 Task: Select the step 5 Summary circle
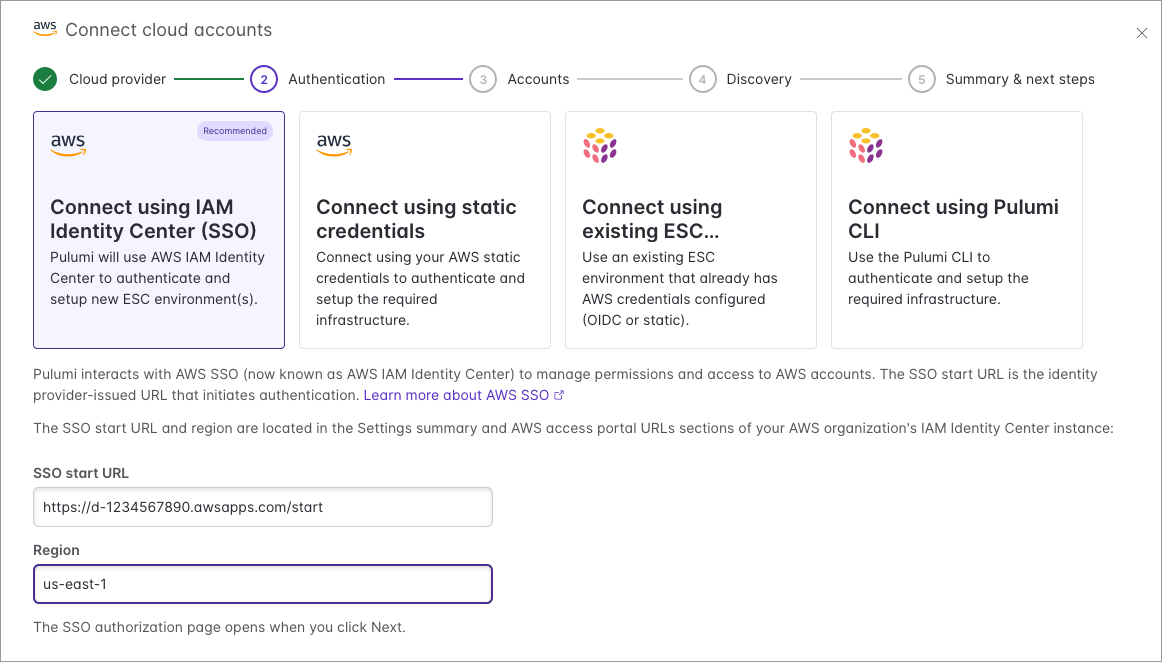click(x=922, y=79)
